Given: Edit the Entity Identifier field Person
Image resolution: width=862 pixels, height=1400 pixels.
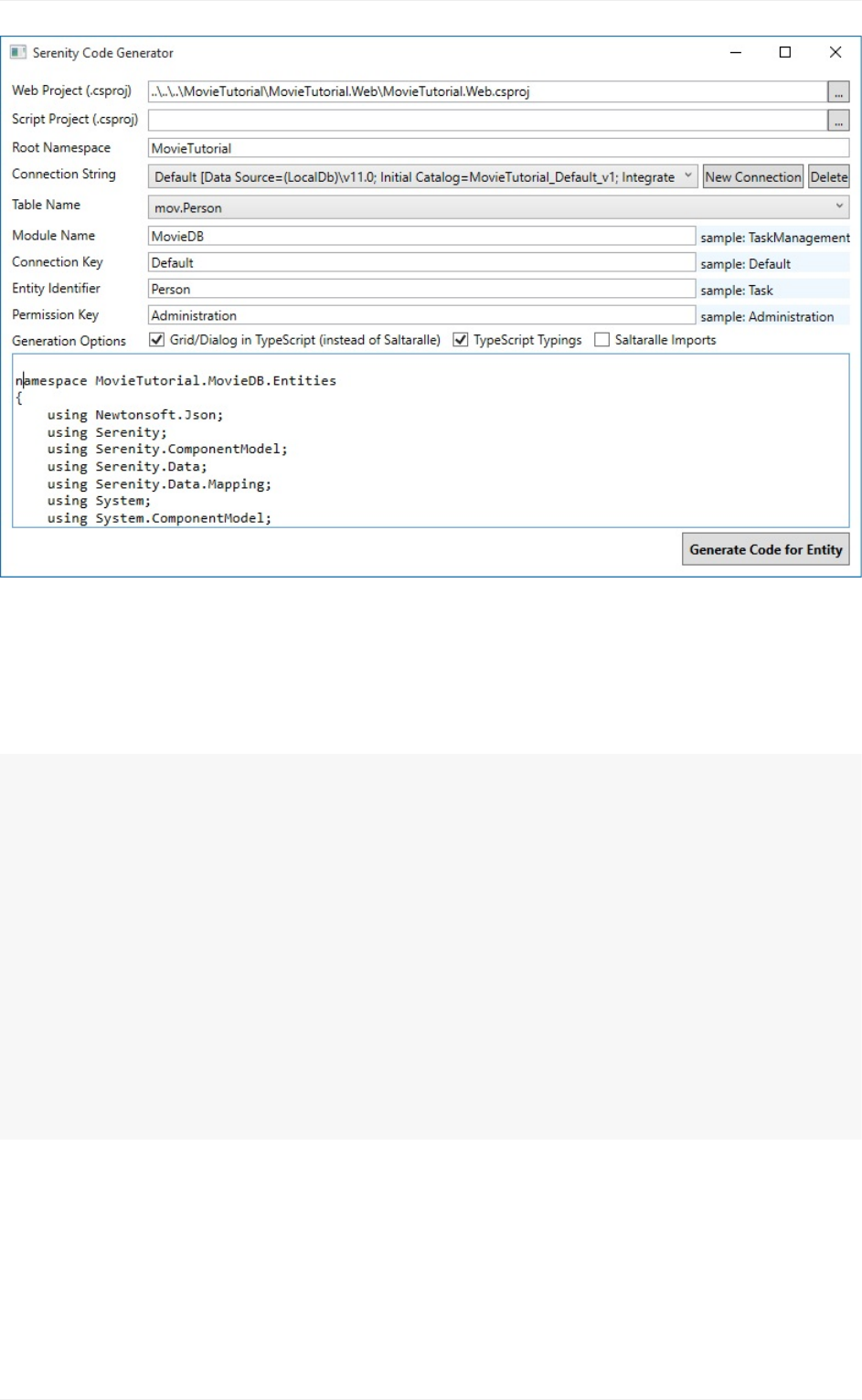Looking at the screenshot, I should tap(421, 289).
